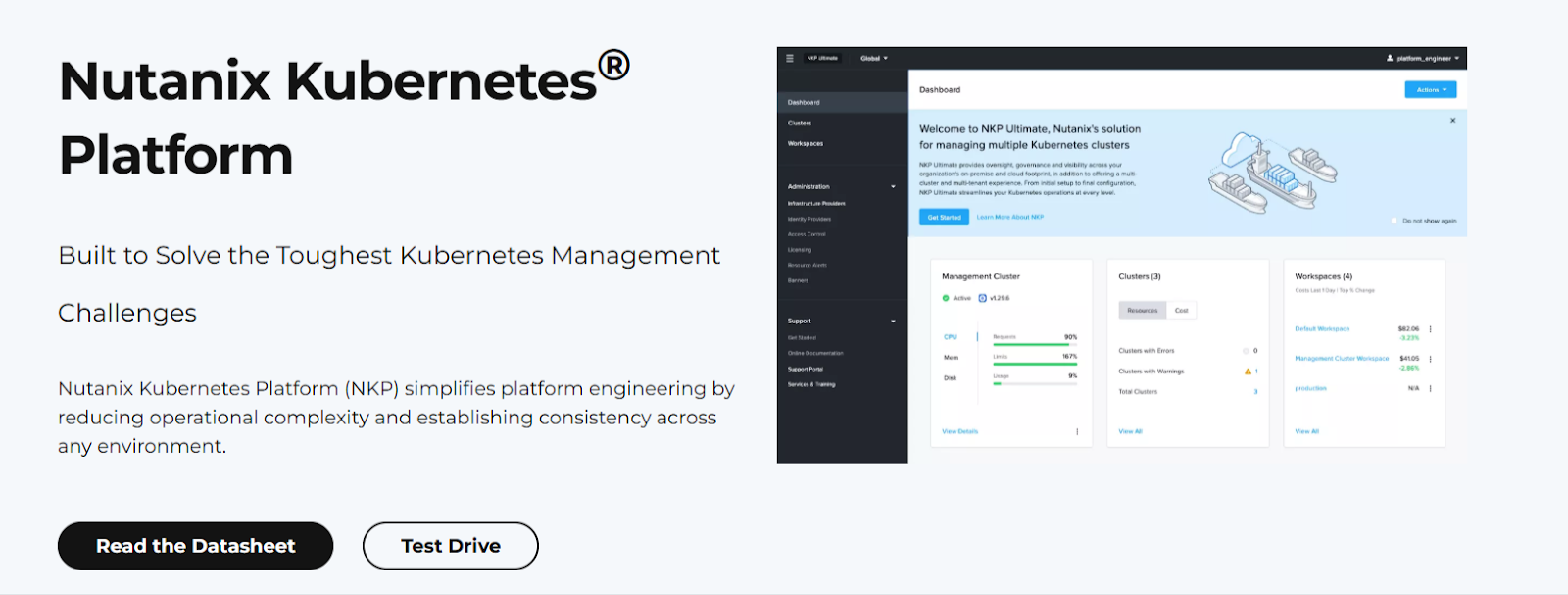Screen dimensions: 1568x595
Task: Close the welcome banner with X
Action: coord(1452,121)
